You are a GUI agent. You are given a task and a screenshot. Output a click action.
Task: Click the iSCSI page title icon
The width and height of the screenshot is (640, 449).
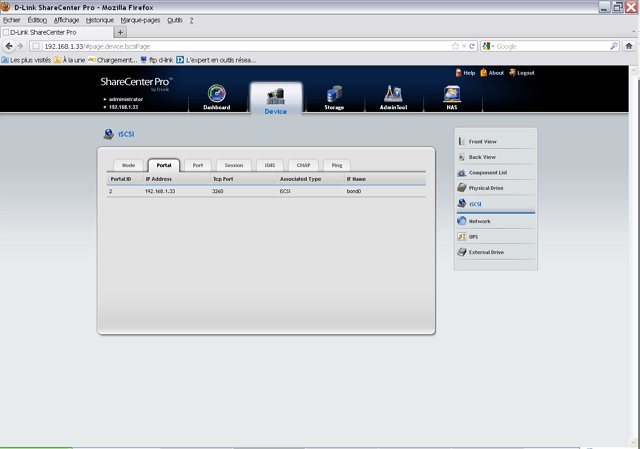click(x=109, y=134)
